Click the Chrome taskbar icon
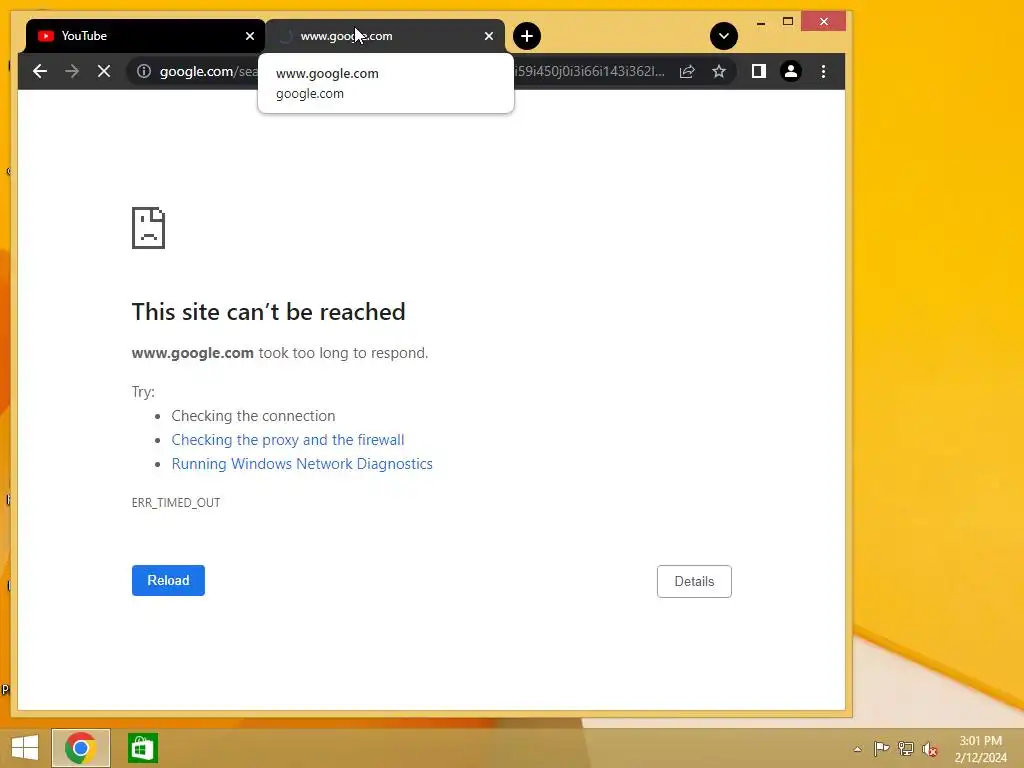 pos(81,748)
